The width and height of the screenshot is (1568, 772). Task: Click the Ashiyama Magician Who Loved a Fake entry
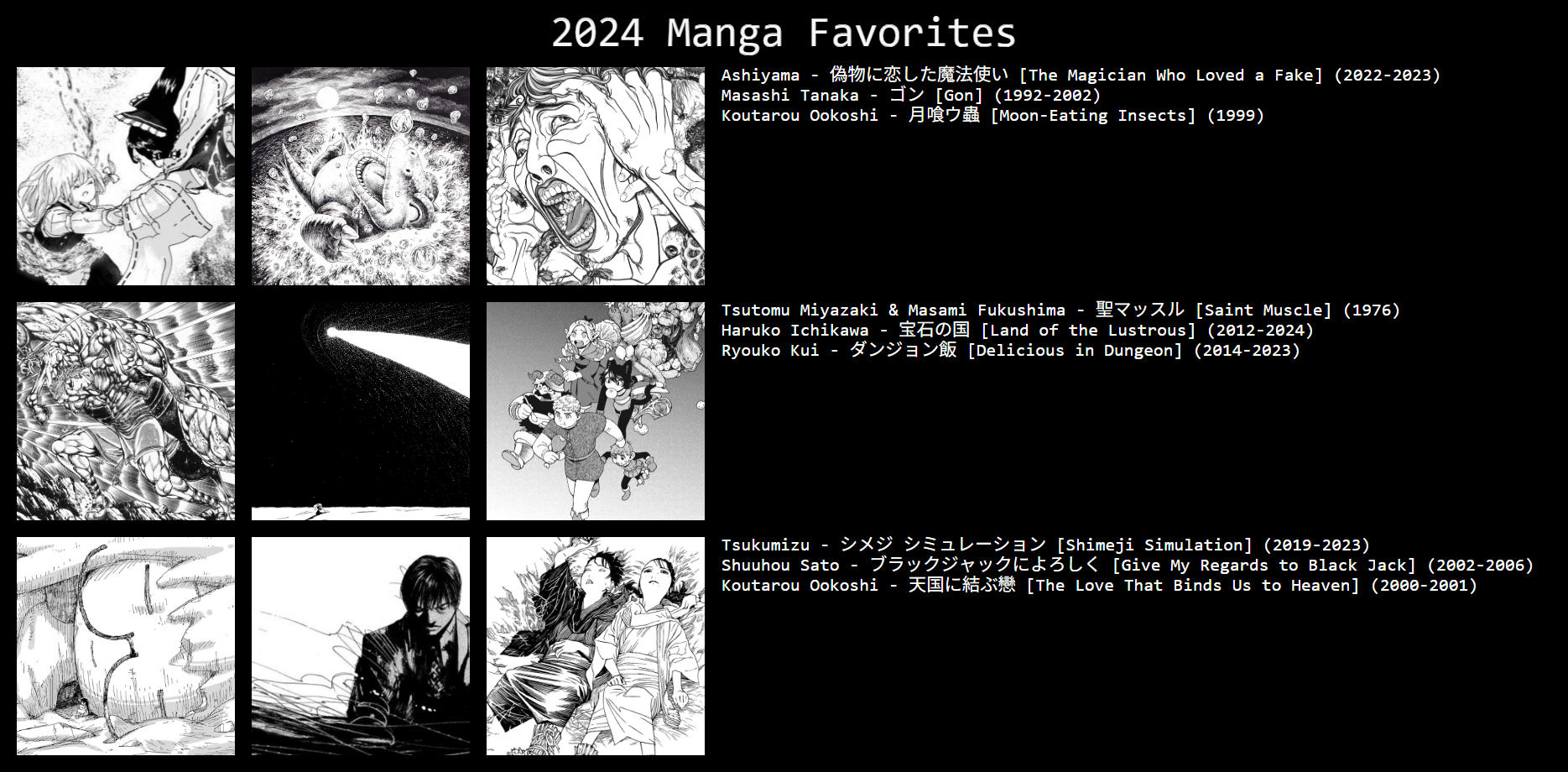coord(1081,75)
